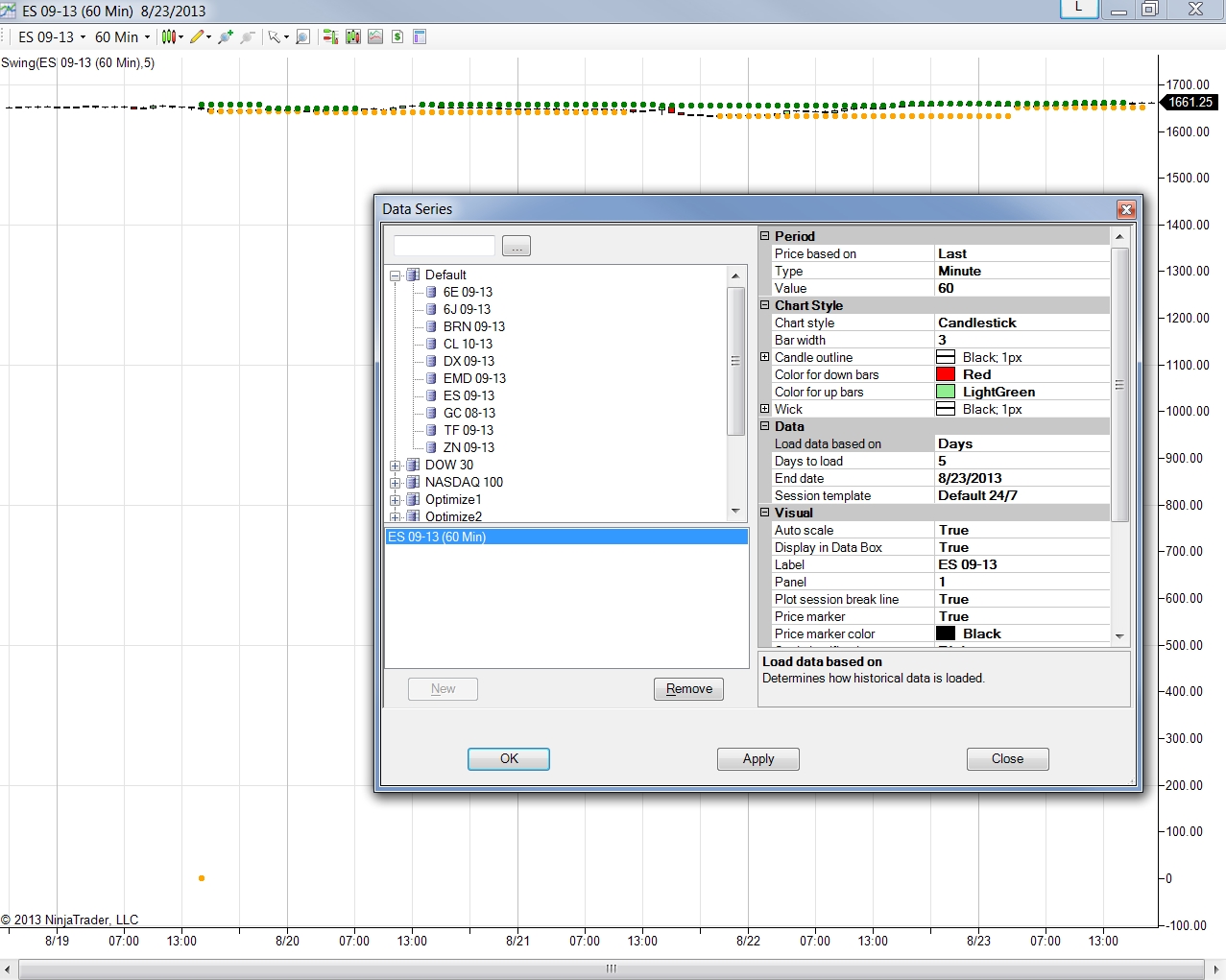Open Data Series from the toolbar icon

pos(353,36)
